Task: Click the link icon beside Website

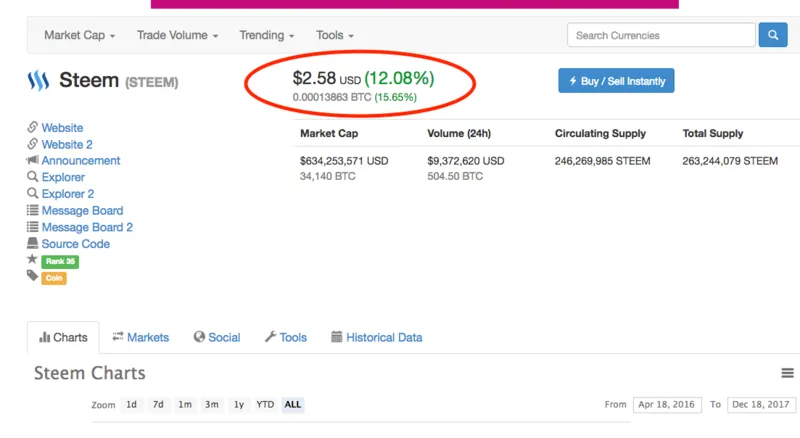Action: (33, 127)
